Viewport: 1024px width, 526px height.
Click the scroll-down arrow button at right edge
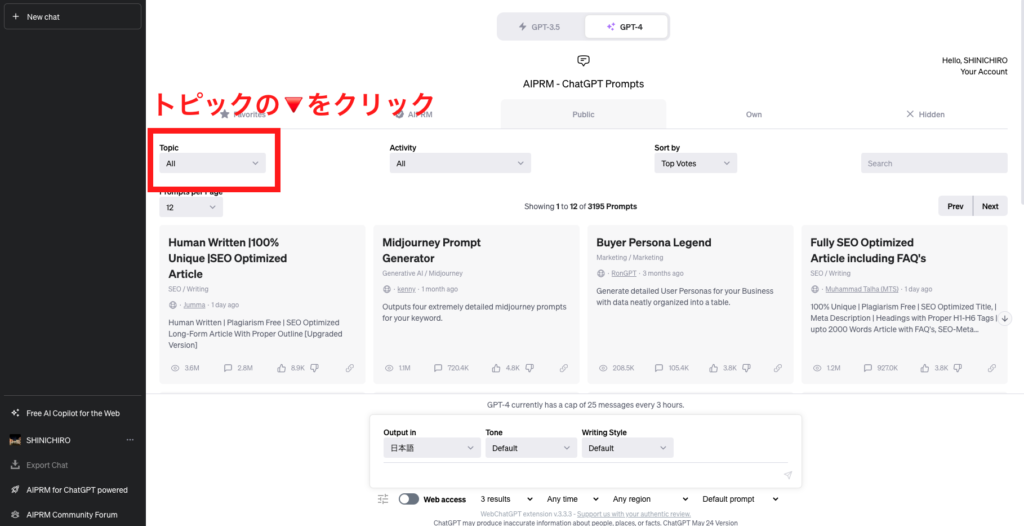(1005, 319)
